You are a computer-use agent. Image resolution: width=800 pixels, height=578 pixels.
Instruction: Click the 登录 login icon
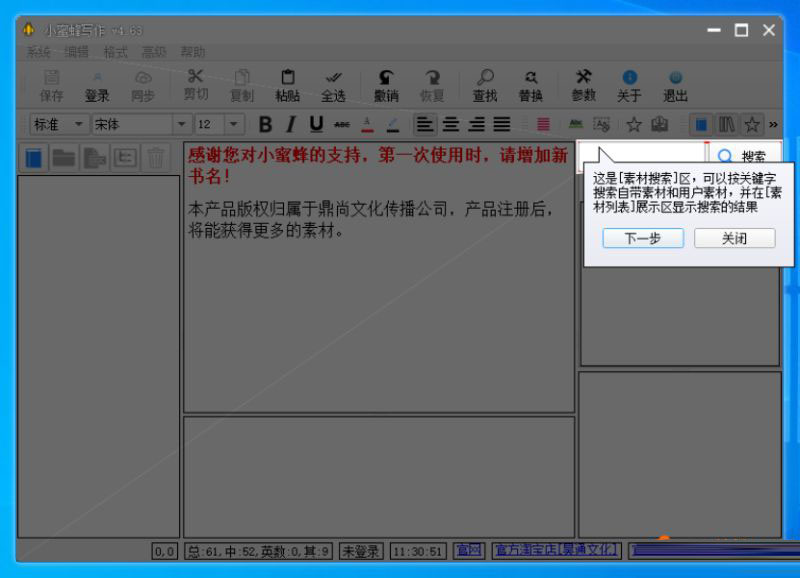(x=97, y=86)
